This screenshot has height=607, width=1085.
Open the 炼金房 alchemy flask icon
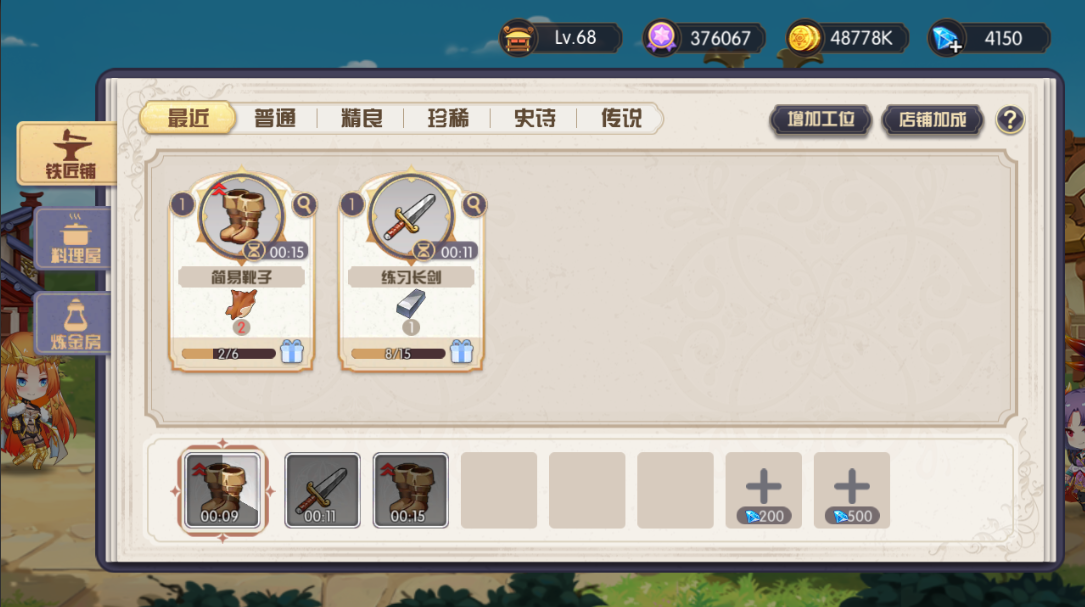[73, 323]
